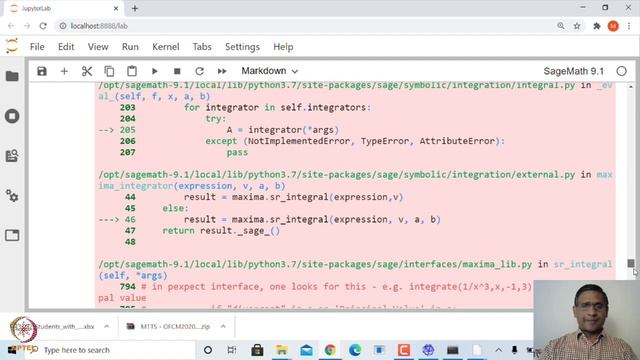Click the zoom magnifier icon in address bar

[561, 26]
